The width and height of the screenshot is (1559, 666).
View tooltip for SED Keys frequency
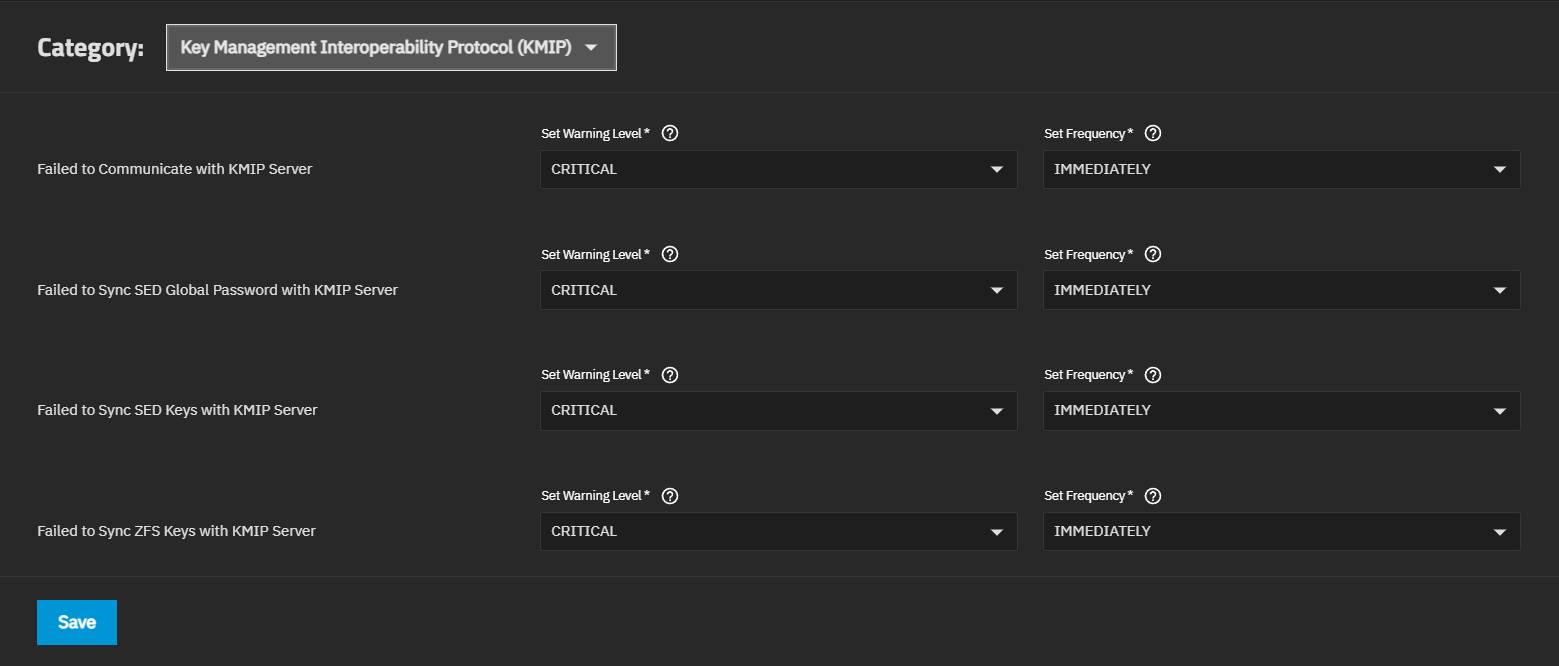coord(1153,374)
